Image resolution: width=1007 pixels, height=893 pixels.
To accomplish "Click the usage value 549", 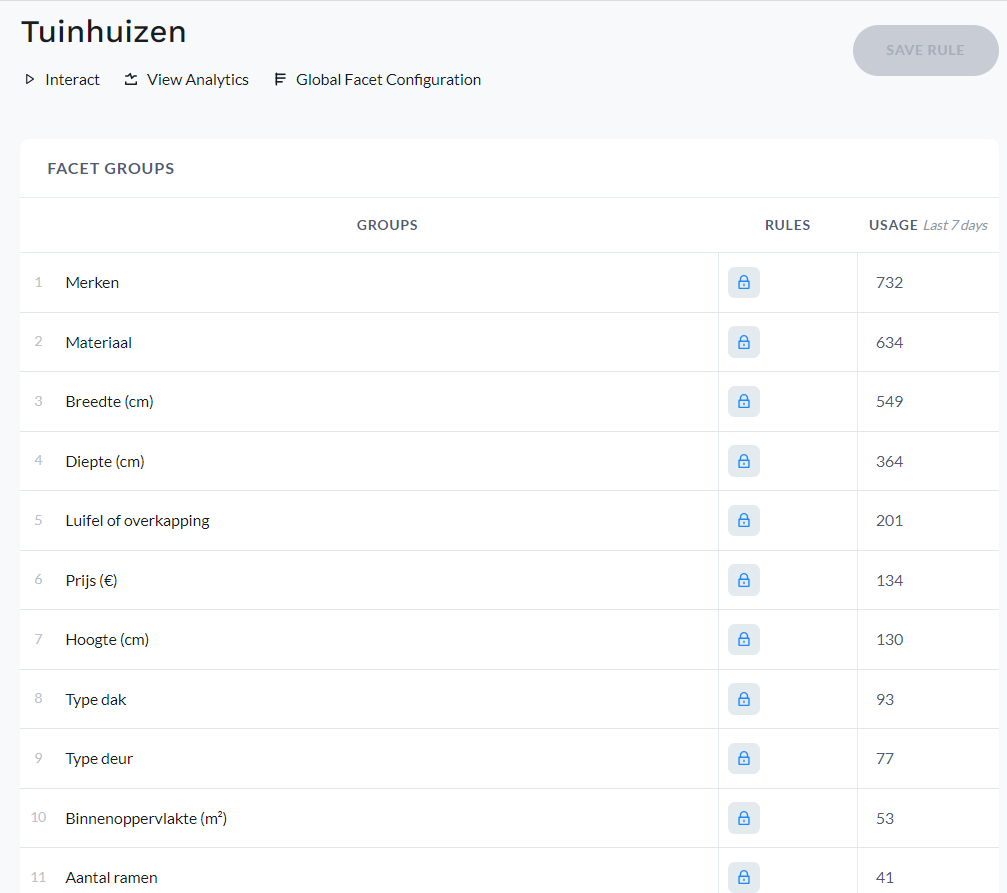I will [889, 402].
